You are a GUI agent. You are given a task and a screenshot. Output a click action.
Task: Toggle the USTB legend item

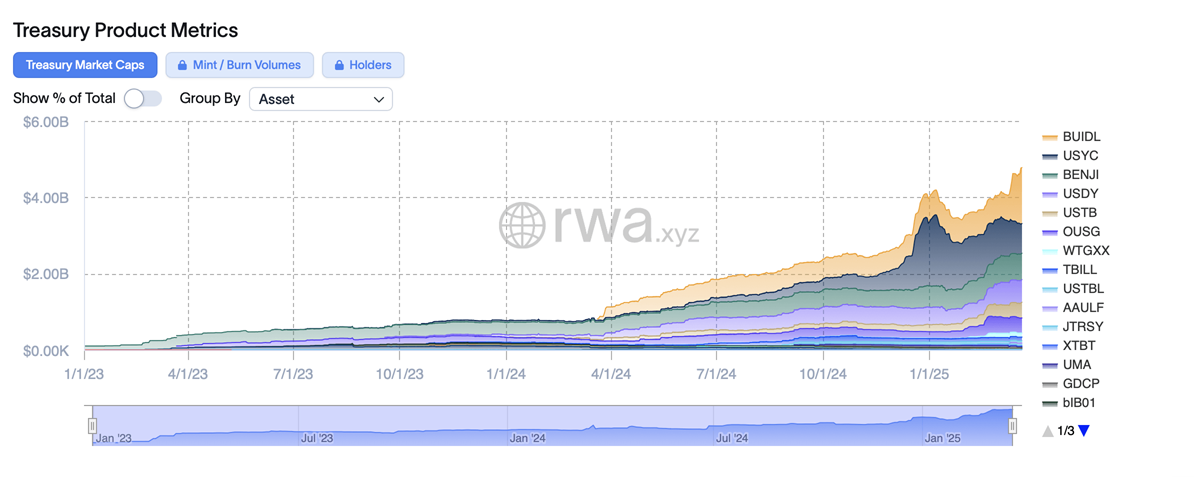pyautogui.click(x=1080, y=213)
